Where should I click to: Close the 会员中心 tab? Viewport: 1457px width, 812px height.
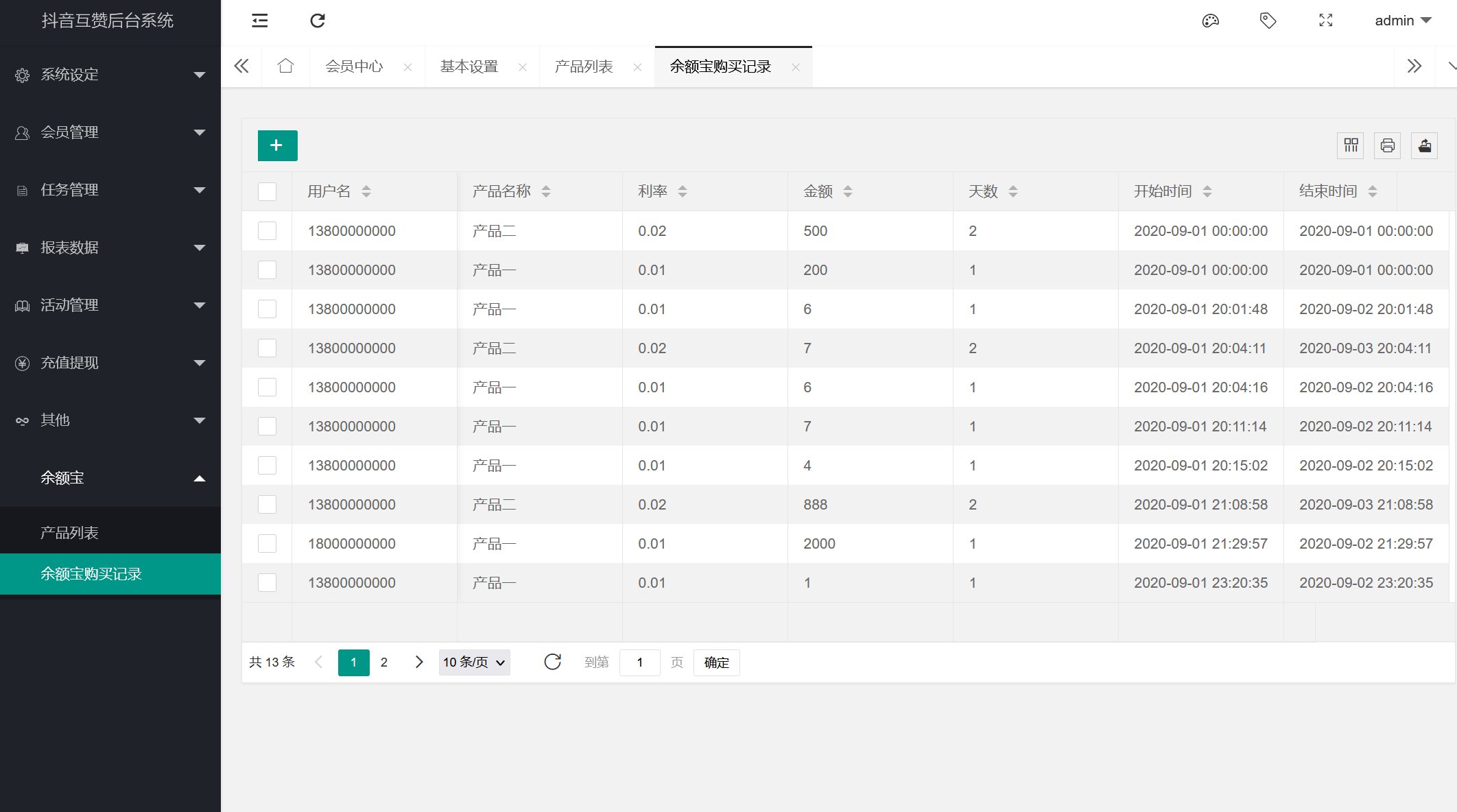tap(408, 67)
